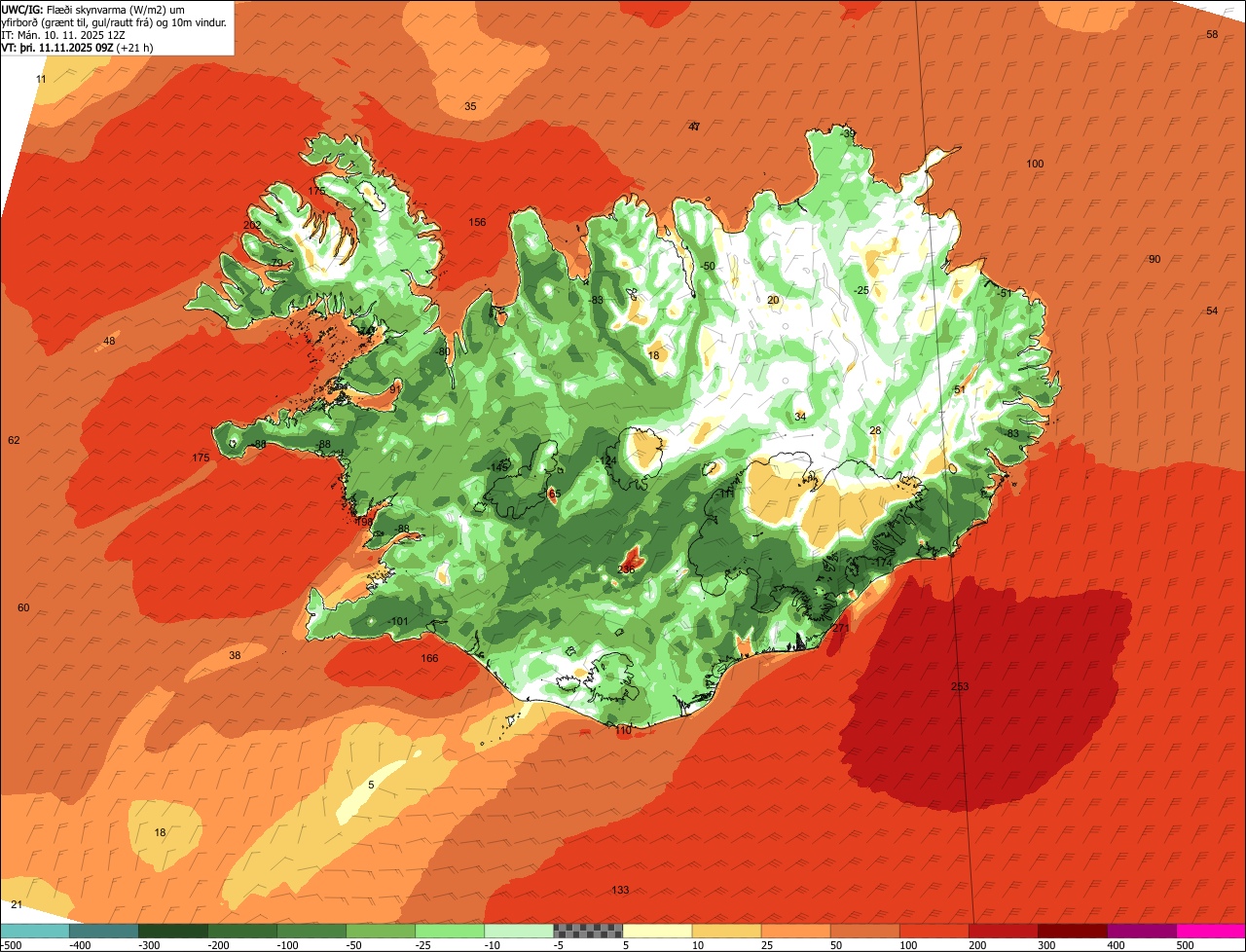The width and height of the screenshot is (1246, 952).
Task: Click the value -145 in west Iceland
Action: pyautogui.click(x=497, y=467)
